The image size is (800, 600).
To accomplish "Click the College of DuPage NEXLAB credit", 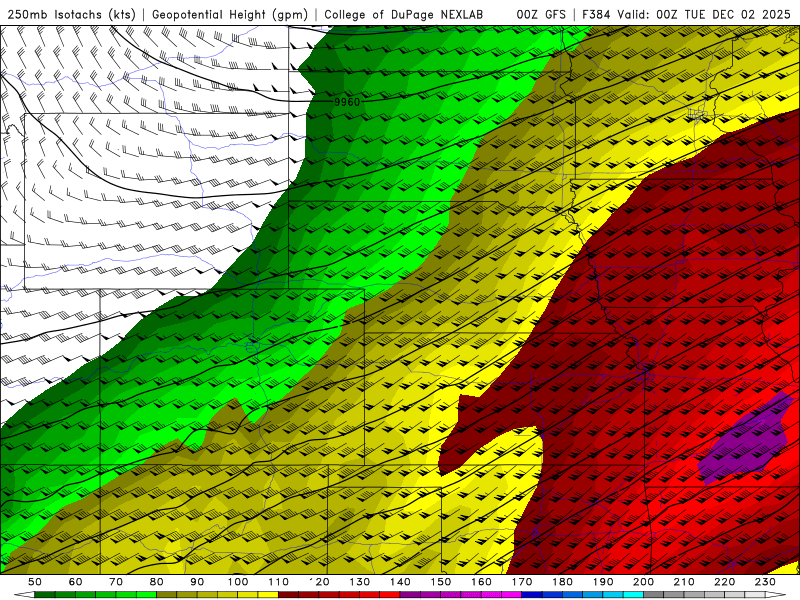I will (404, 15).
